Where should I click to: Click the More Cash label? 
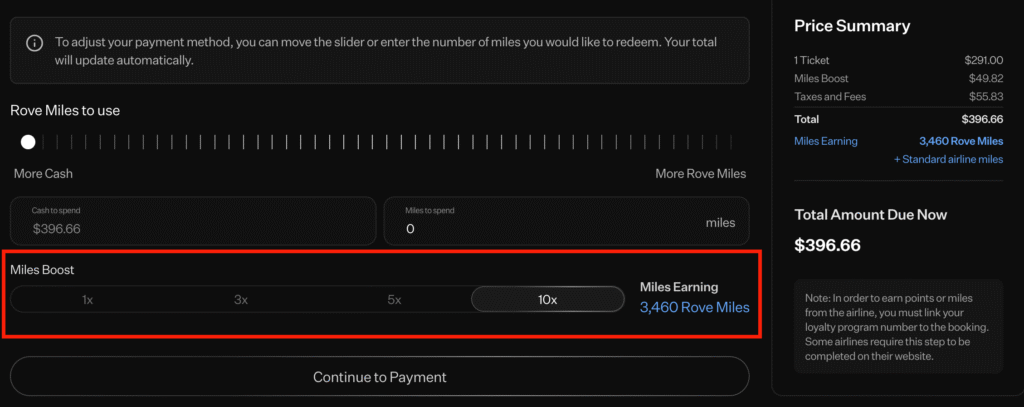[x=43, y=174]
